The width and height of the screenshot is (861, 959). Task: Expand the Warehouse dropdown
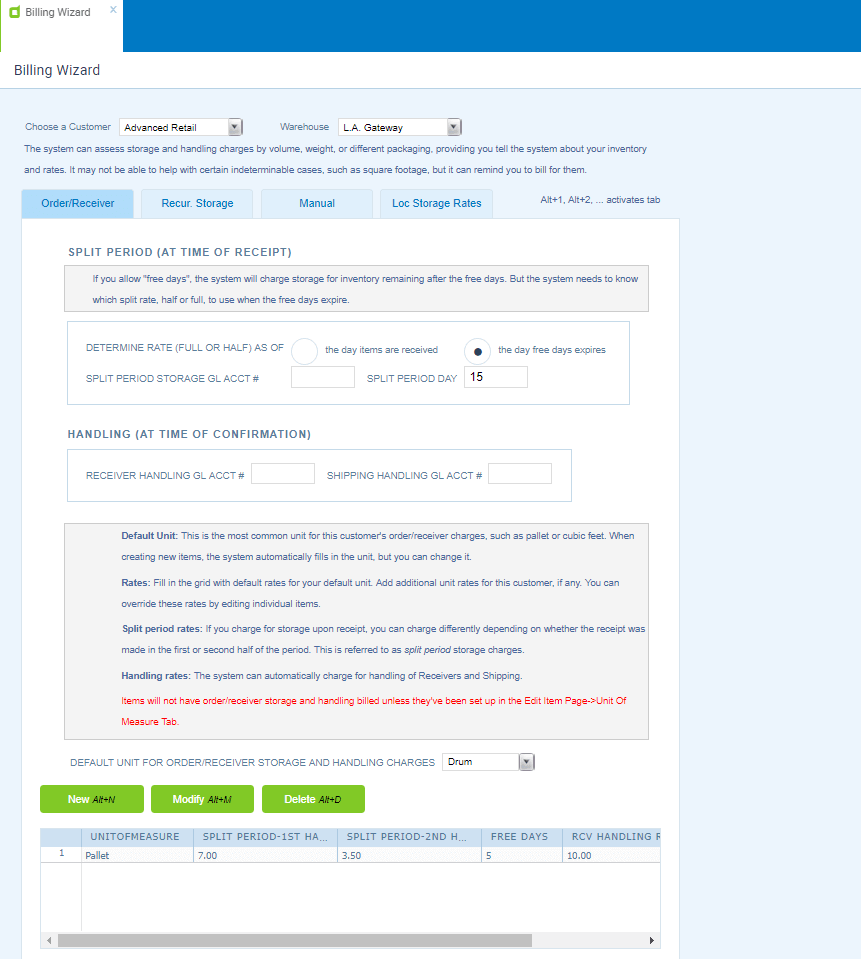[454, 127]
